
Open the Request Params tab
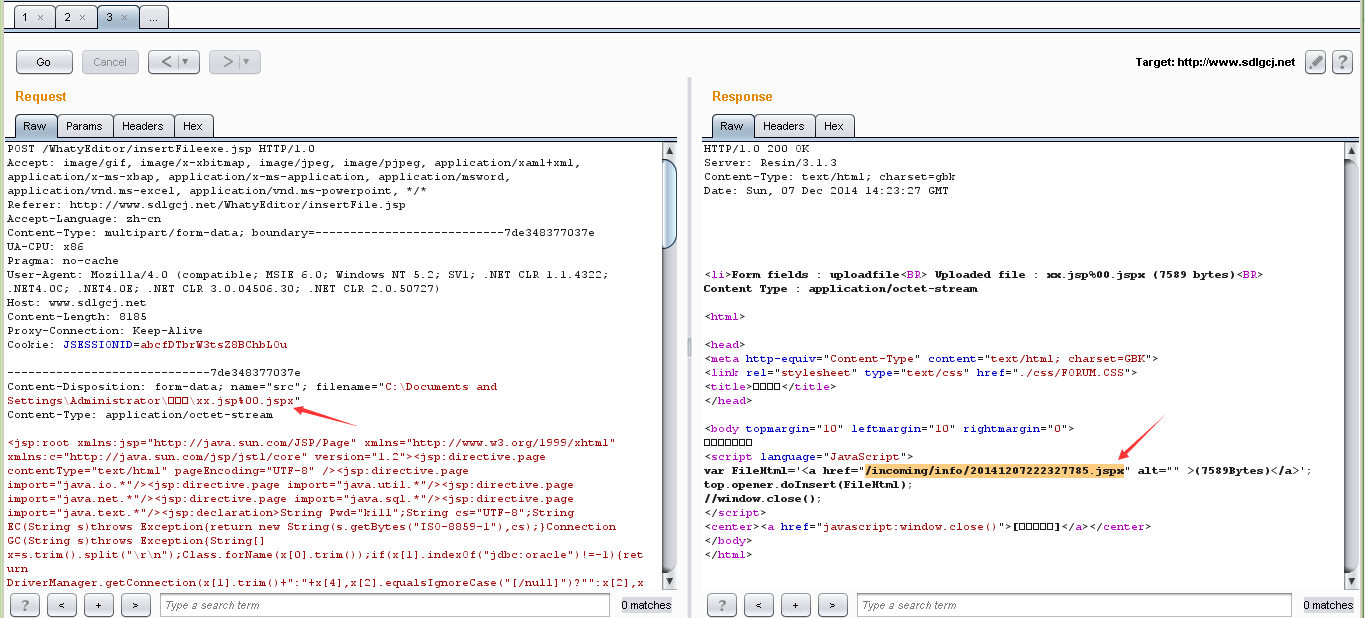[x=85, y=126]
